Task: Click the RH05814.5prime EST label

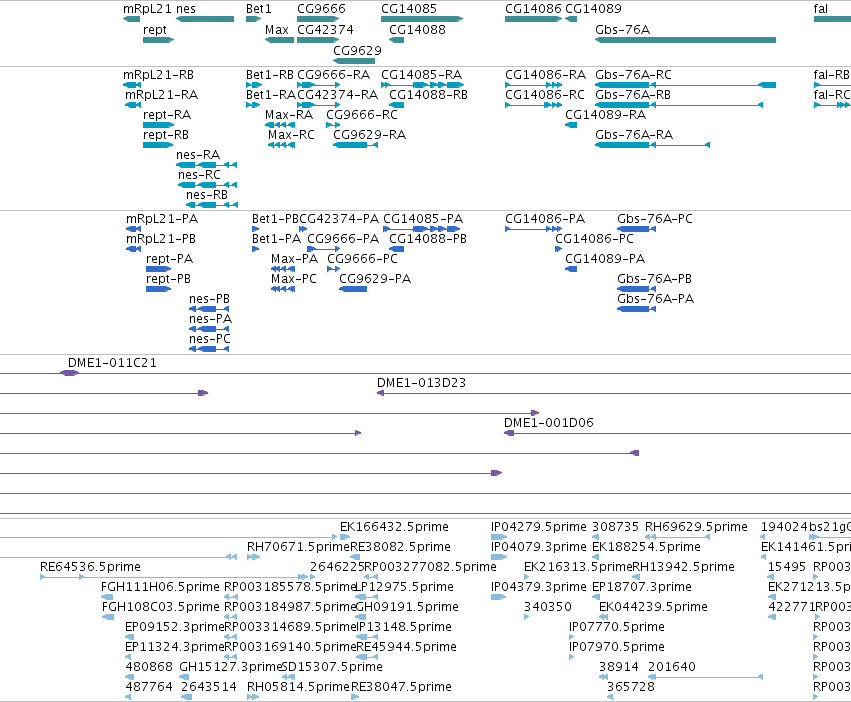Action: click(299, 687)
